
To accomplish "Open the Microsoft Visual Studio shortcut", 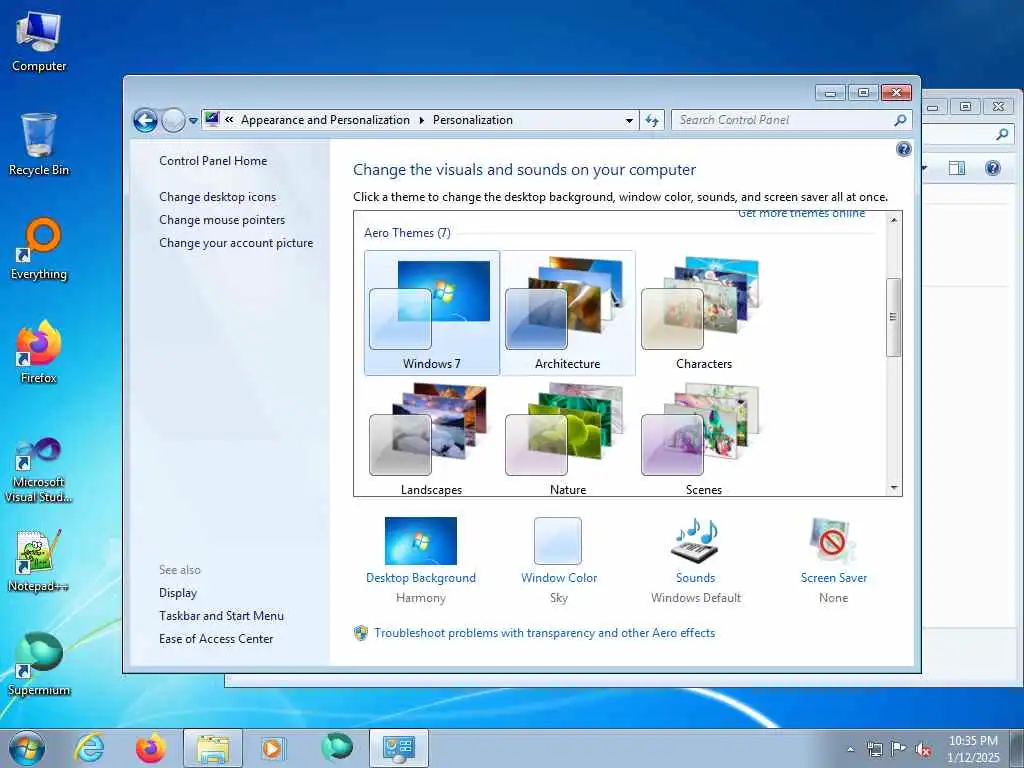I will 39,470.
